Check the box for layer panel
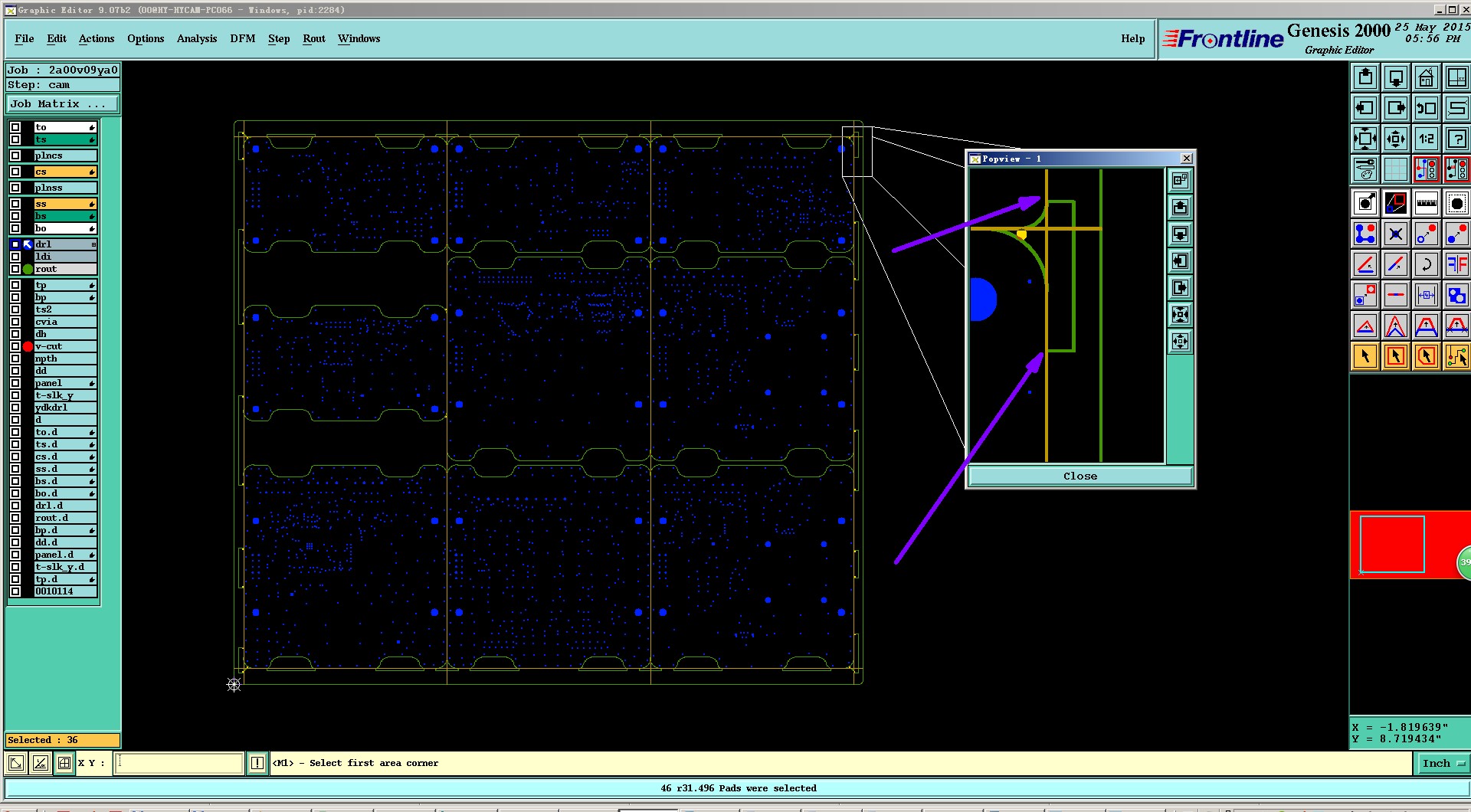The height and width of the screenshot is (812, 1471). pyautogui.click(x=15, y=383)
